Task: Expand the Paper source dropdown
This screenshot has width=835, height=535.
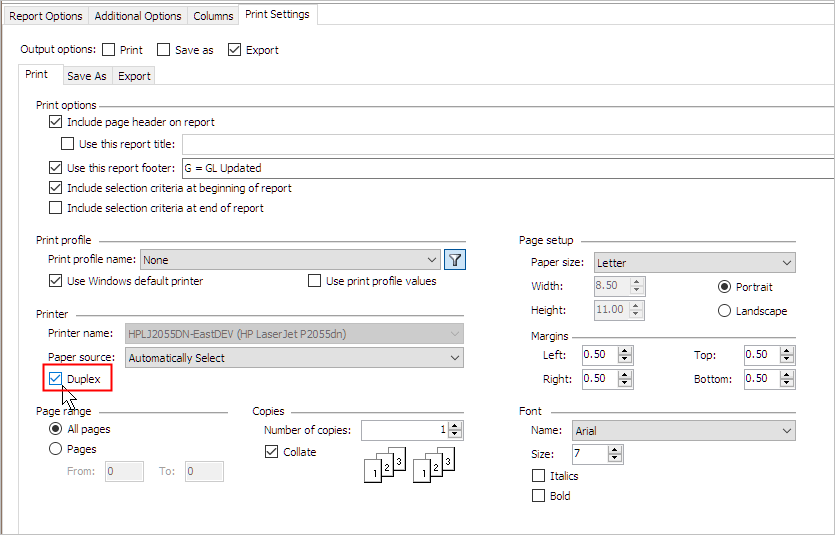Action: pos(294,358)
